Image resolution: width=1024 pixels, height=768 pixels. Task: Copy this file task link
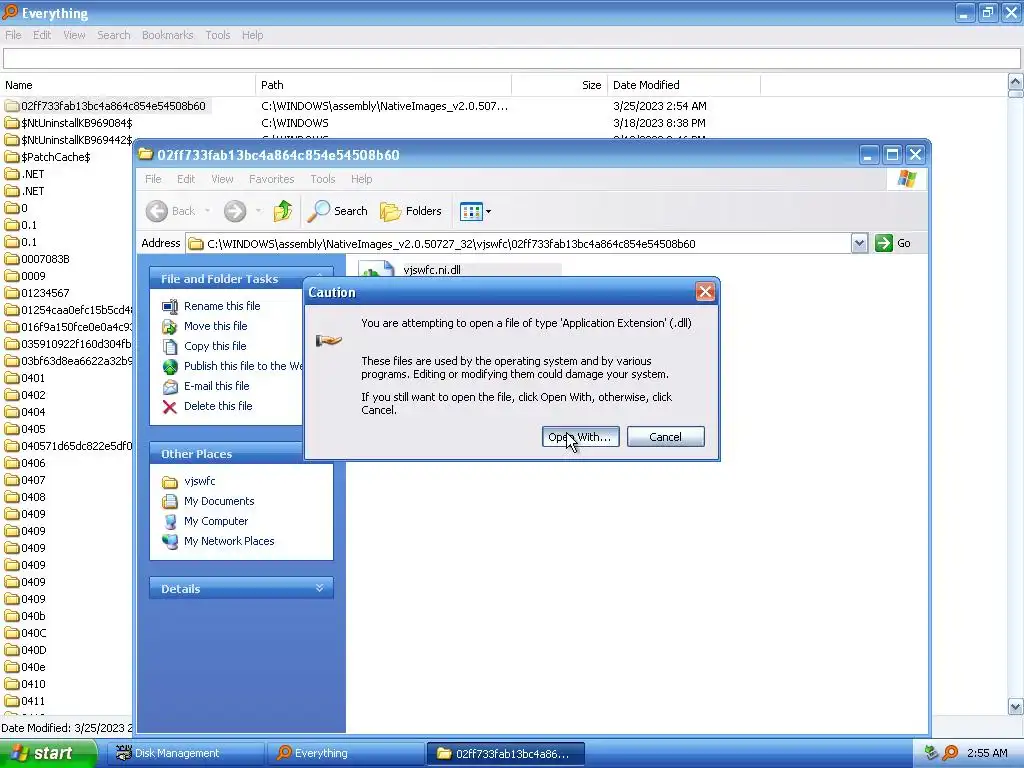(x=215, y=346)
